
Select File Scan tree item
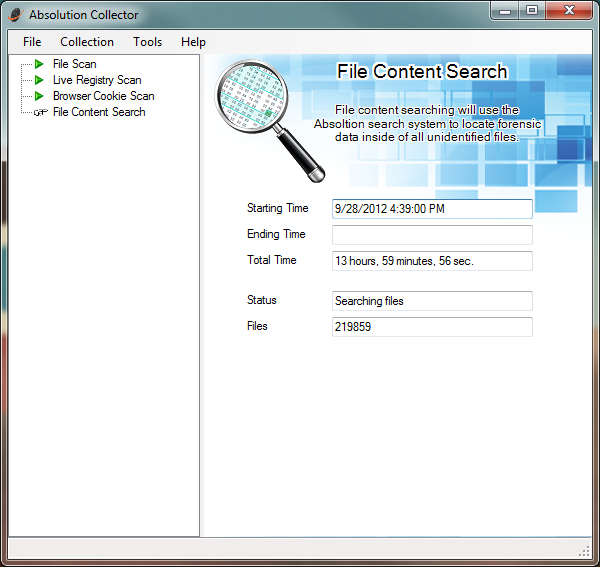[75, 64]
